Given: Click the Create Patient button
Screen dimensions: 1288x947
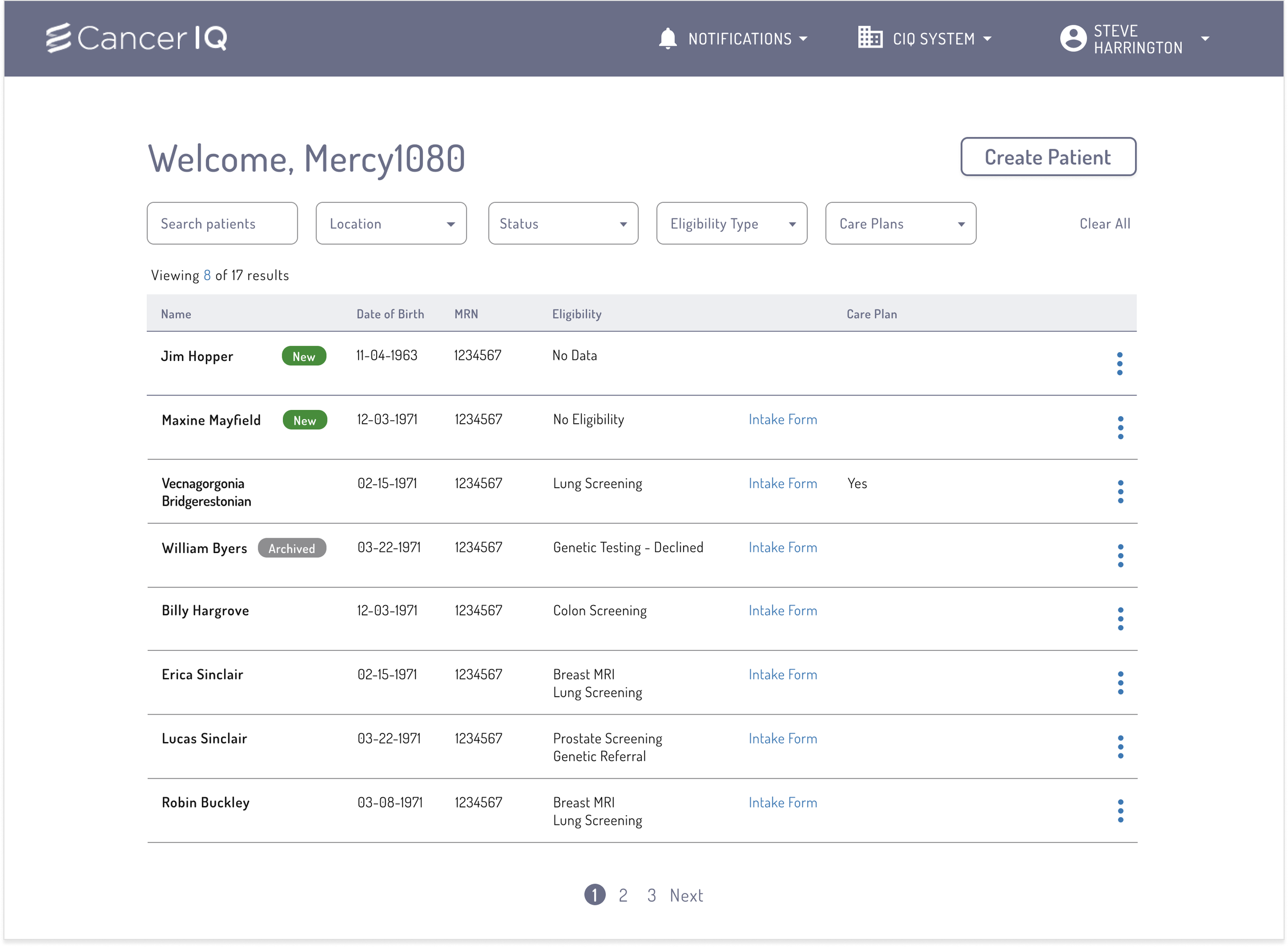Looking at the screenshot, I should (1047, 157).
